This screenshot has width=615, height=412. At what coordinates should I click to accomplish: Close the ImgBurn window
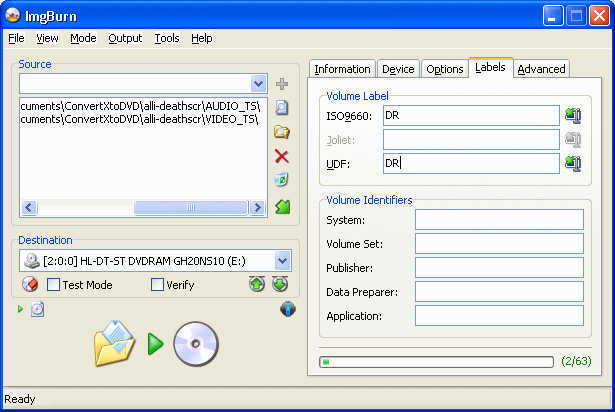(x=599, y=16)
